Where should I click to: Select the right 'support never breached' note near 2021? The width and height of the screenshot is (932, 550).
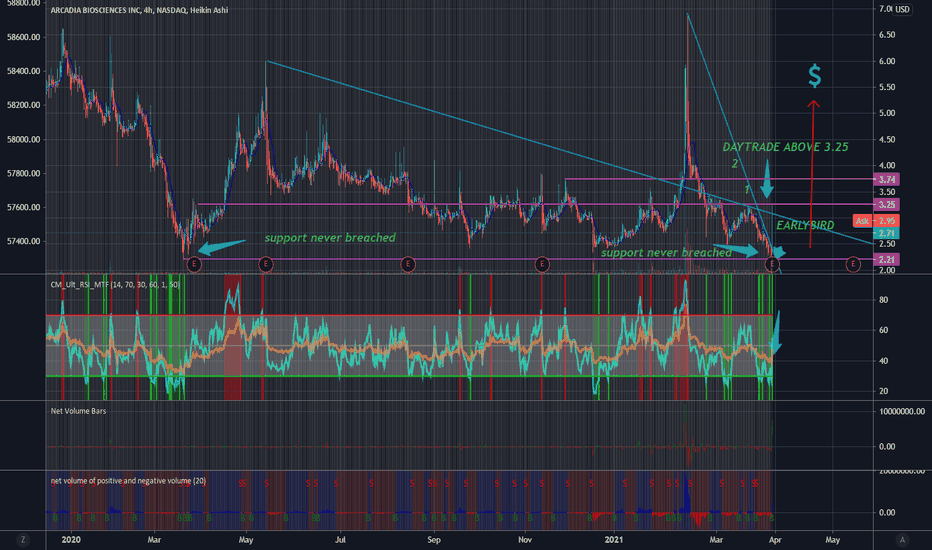(x=666, y=253)
